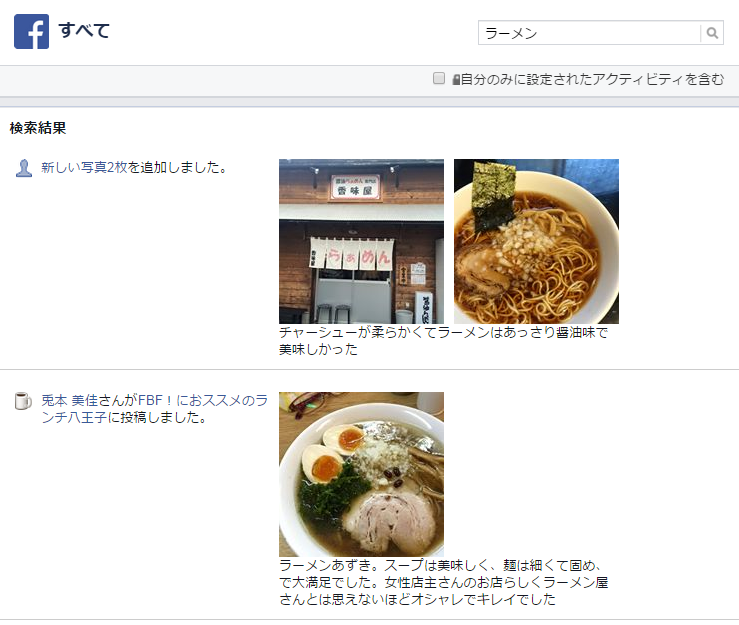The width and height of the screenshot is (739, 625).
Task: Open the soy sauce ramen with nori photo
Action: pos(536,241)
